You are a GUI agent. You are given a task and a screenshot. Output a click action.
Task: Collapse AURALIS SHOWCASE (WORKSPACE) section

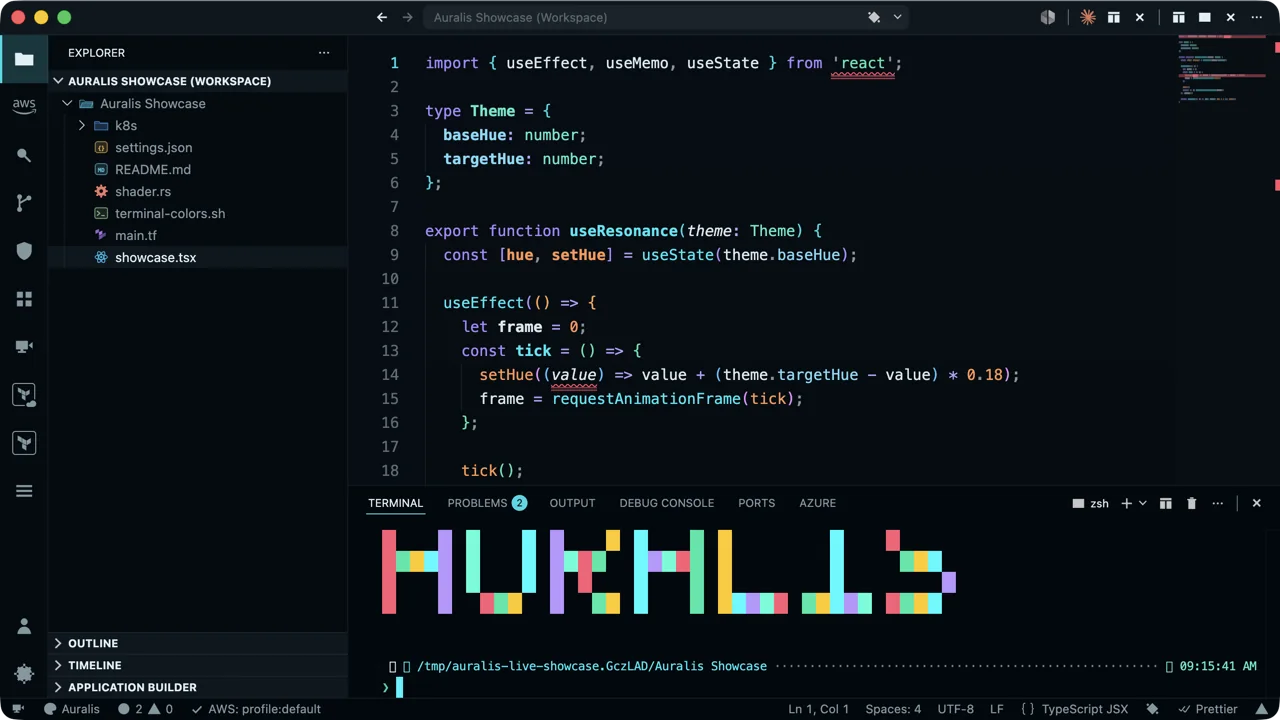(x=198, y=81)
